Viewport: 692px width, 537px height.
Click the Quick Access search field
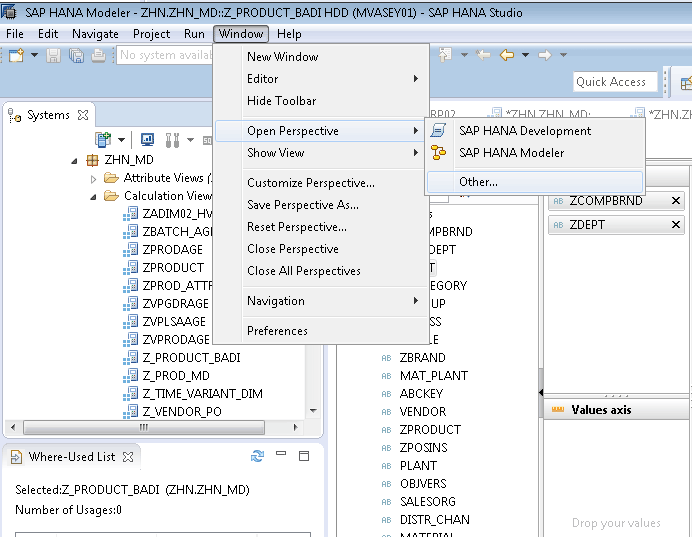[x=614, y=82]
